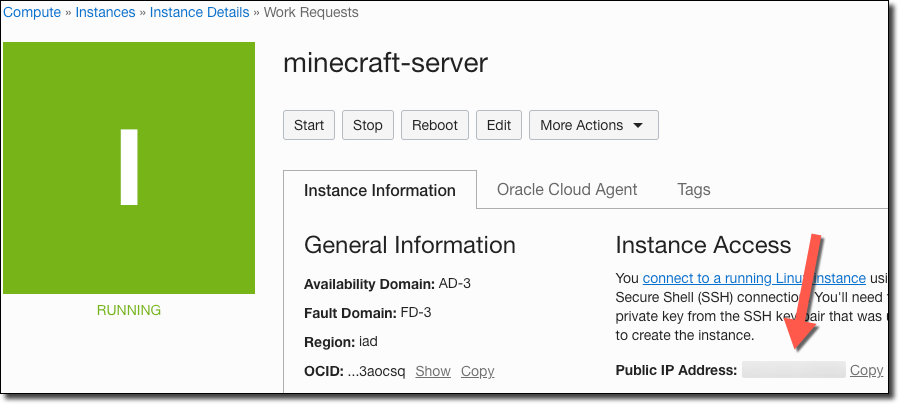Click the Region iad text
Viewport: 899px width, 404px height.
341,342
